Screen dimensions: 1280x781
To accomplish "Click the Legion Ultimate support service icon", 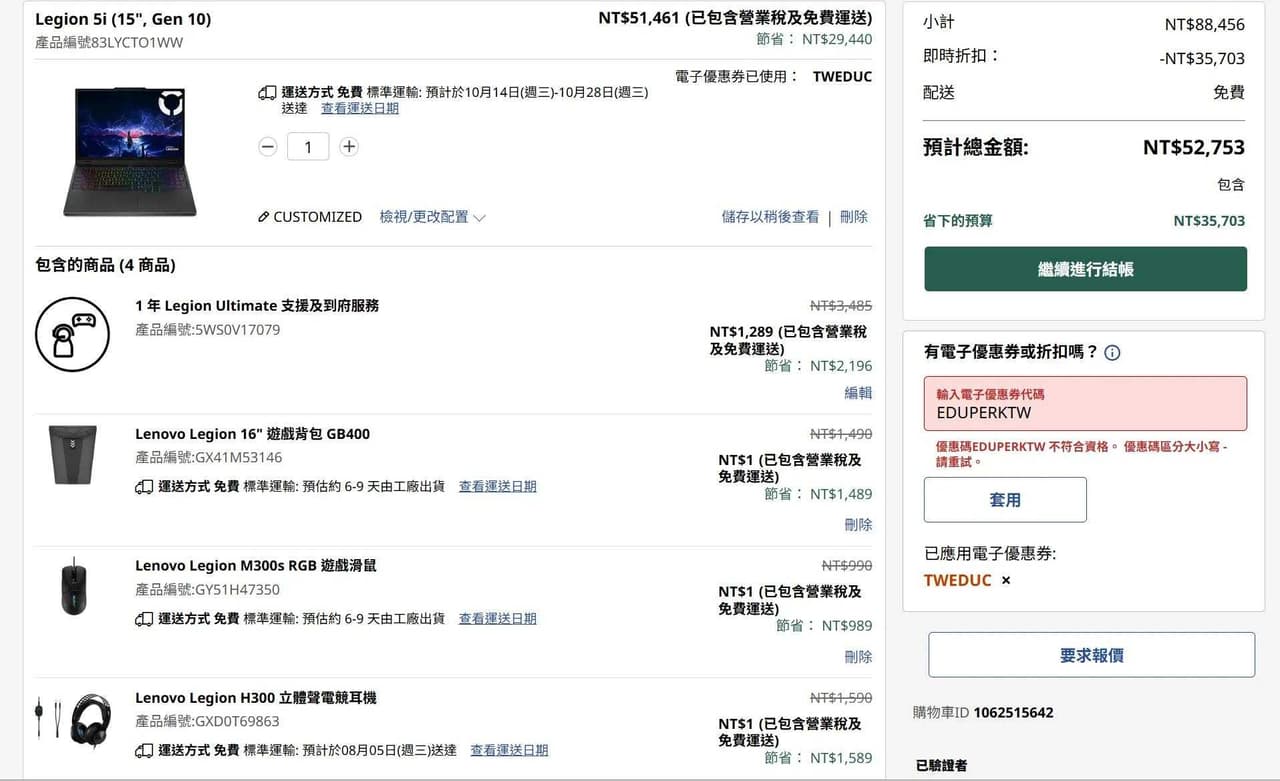I will pyautogui.click(x=72, y=334).
